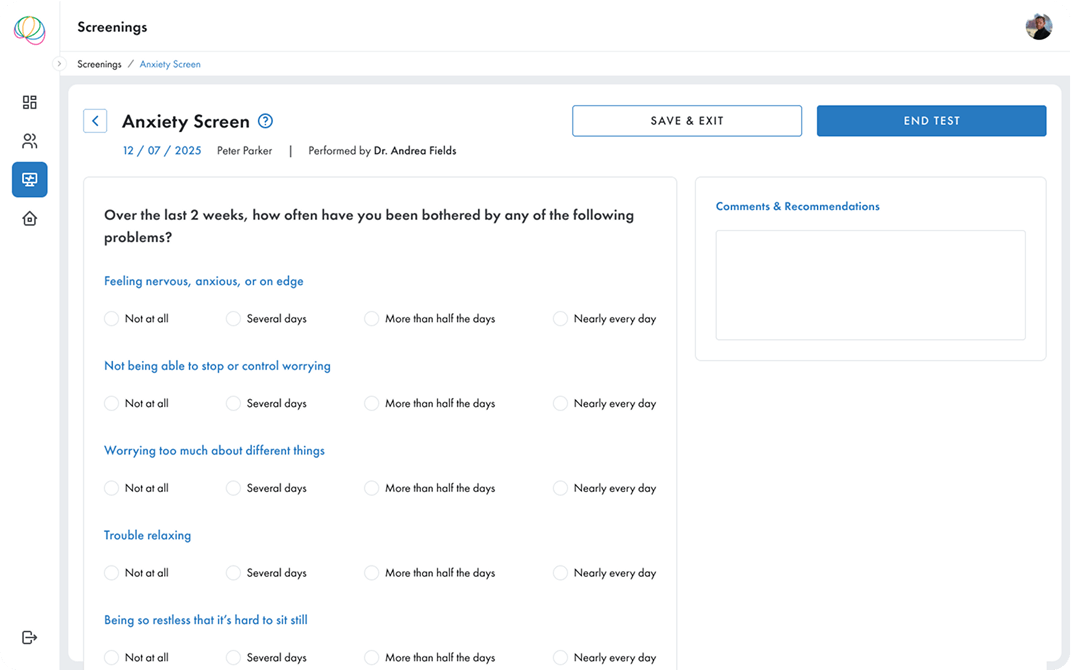This screenshot has height=670, width=1071.
Task: Open the help question mark icon
Action: click(x=266, y=121)
